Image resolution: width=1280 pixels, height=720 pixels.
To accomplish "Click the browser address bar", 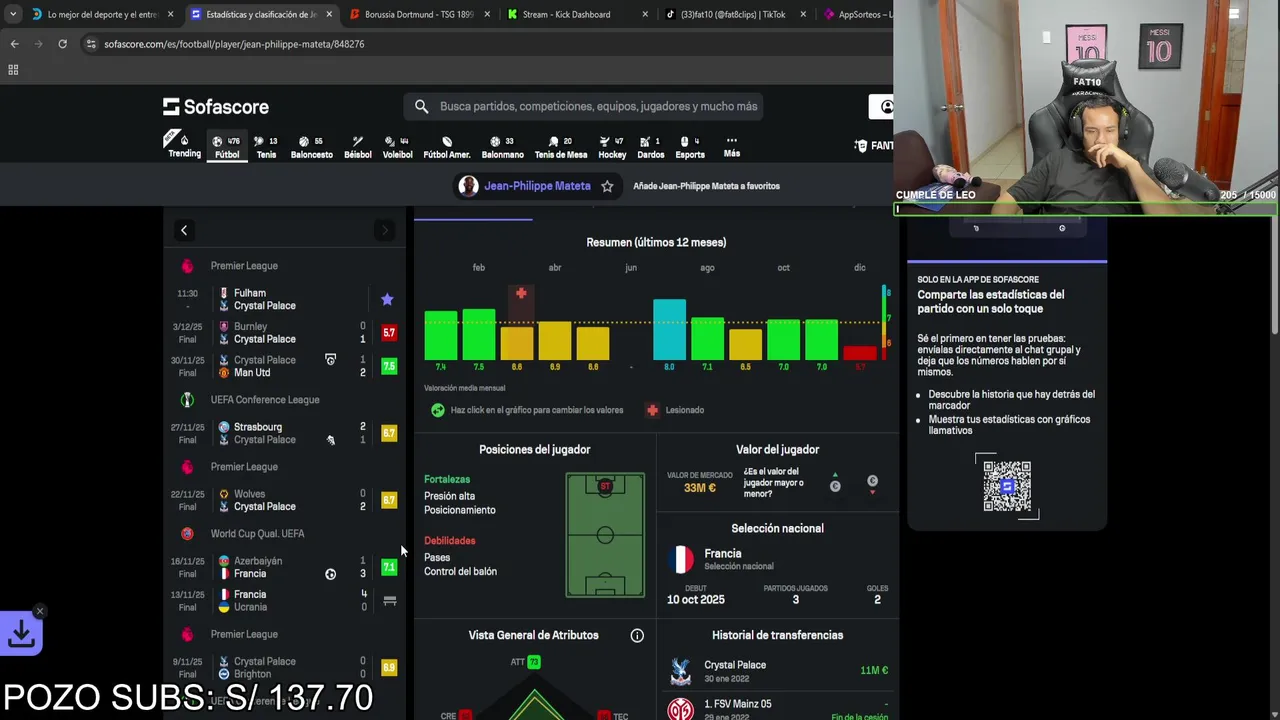I will [x=490, y=44].
